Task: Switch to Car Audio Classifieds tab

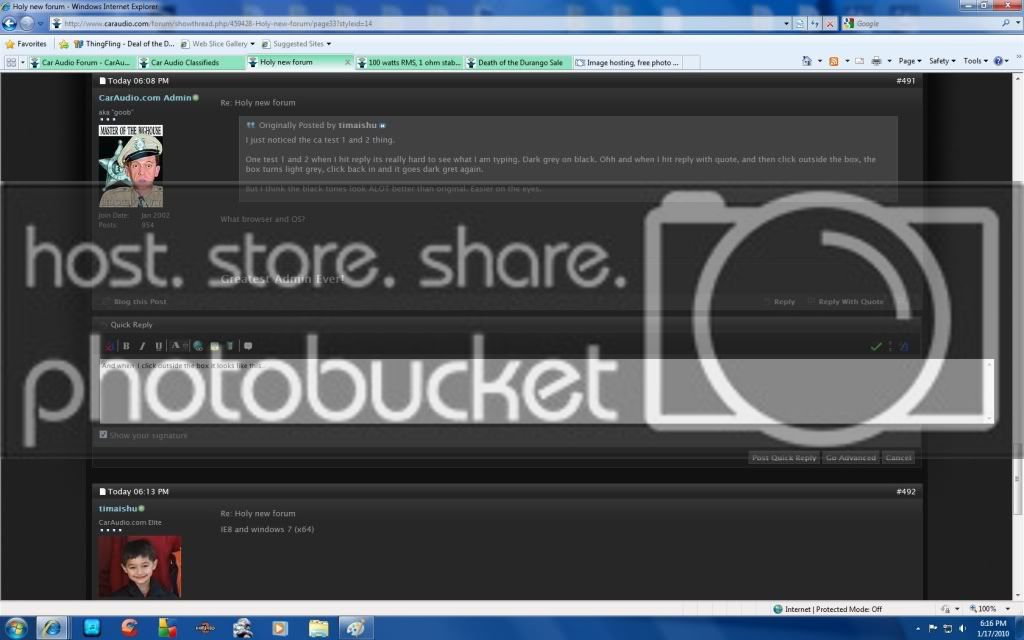Action: [189, 63]
